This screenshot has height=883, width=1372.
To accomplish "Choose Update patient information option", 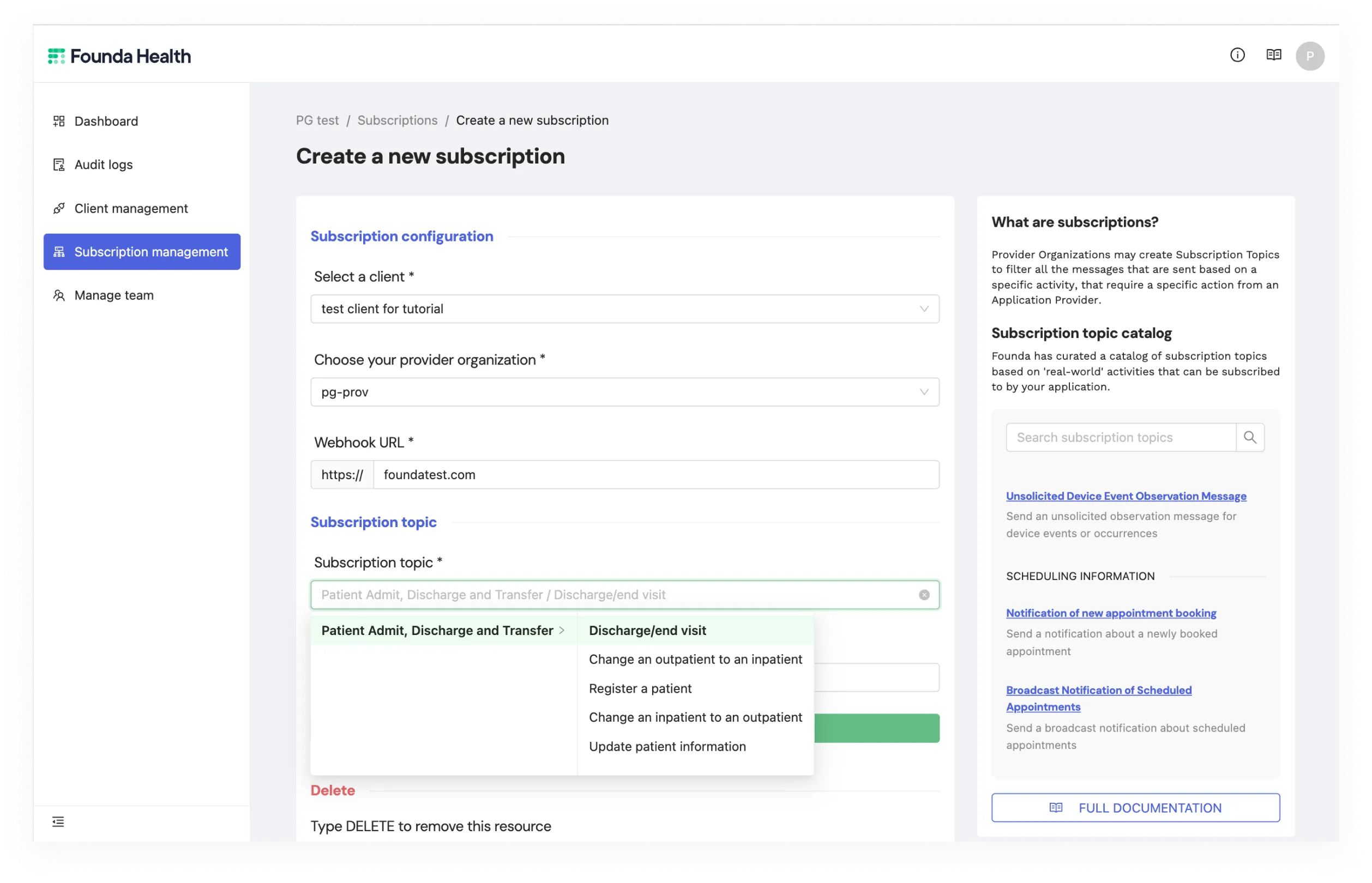I will [695, 746].
